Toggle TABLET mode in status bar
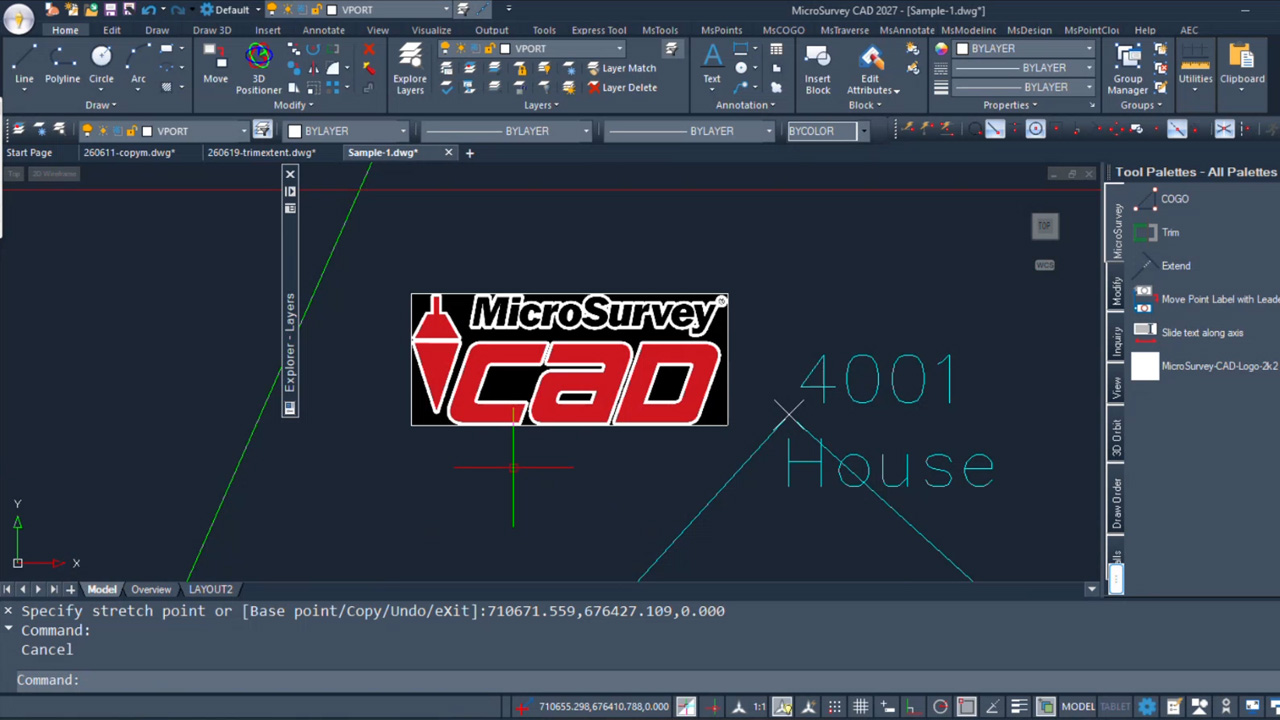 1116,707
